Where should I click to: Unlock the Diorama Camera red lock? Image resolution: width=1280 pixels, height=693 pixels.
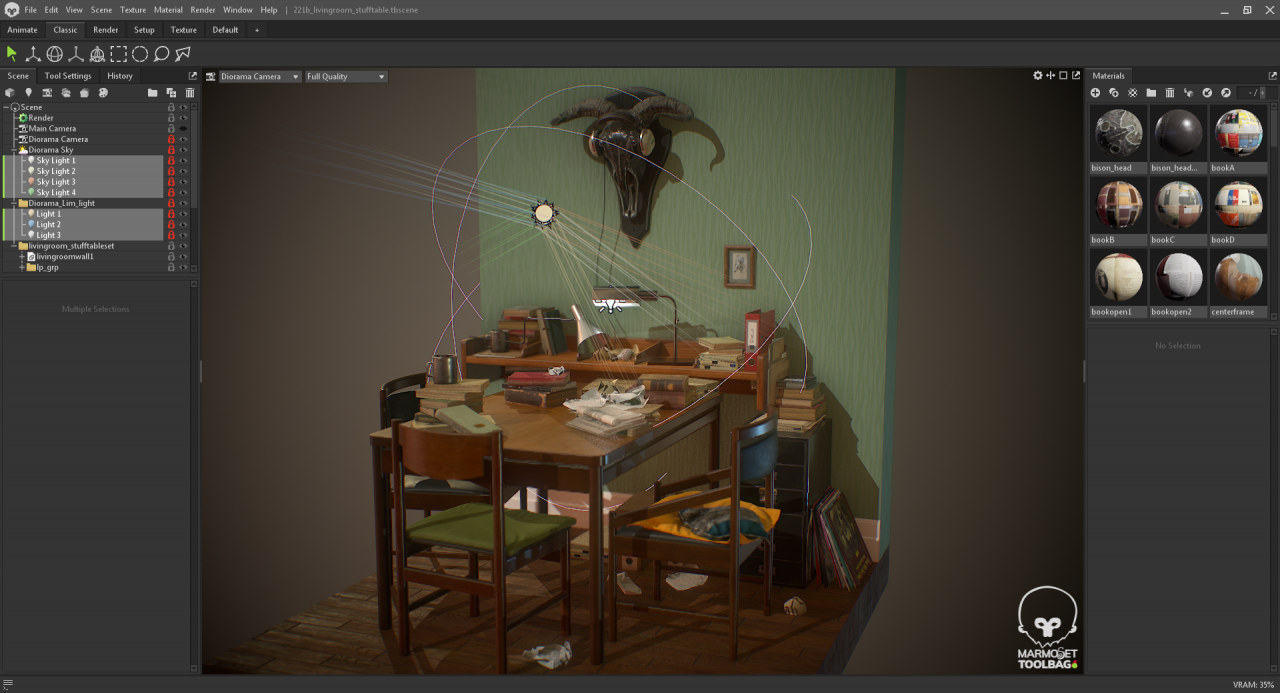[x=171, y=140]
